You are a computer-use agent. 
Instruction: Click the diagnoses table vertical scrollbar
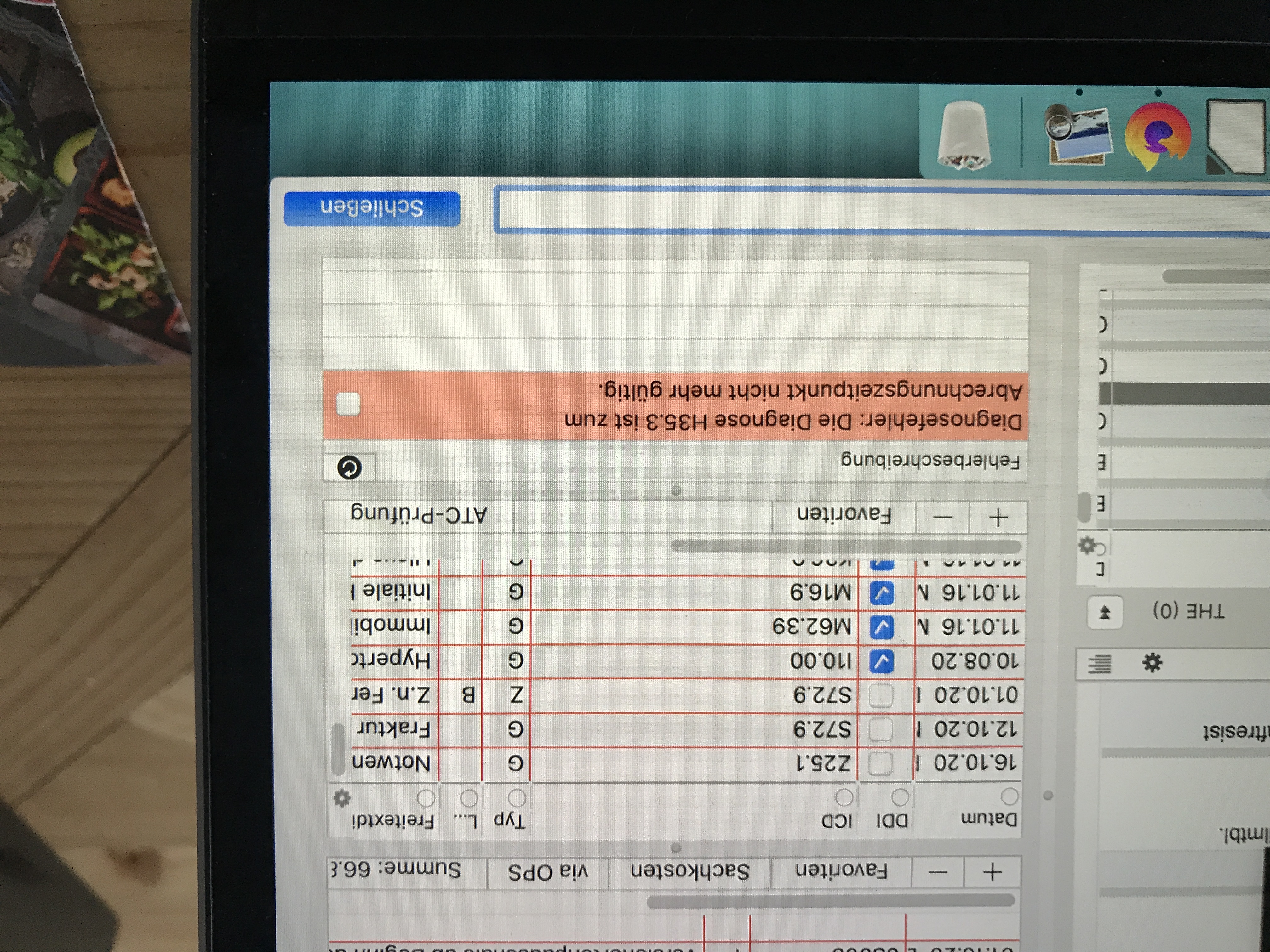tap(338, 749)
